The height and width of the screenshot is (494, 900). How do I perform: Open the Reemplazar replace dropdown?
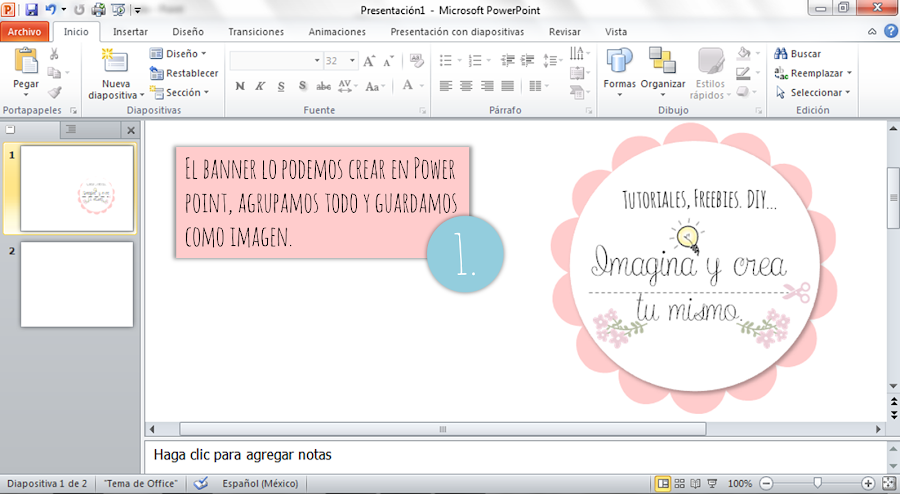(813, 73)
